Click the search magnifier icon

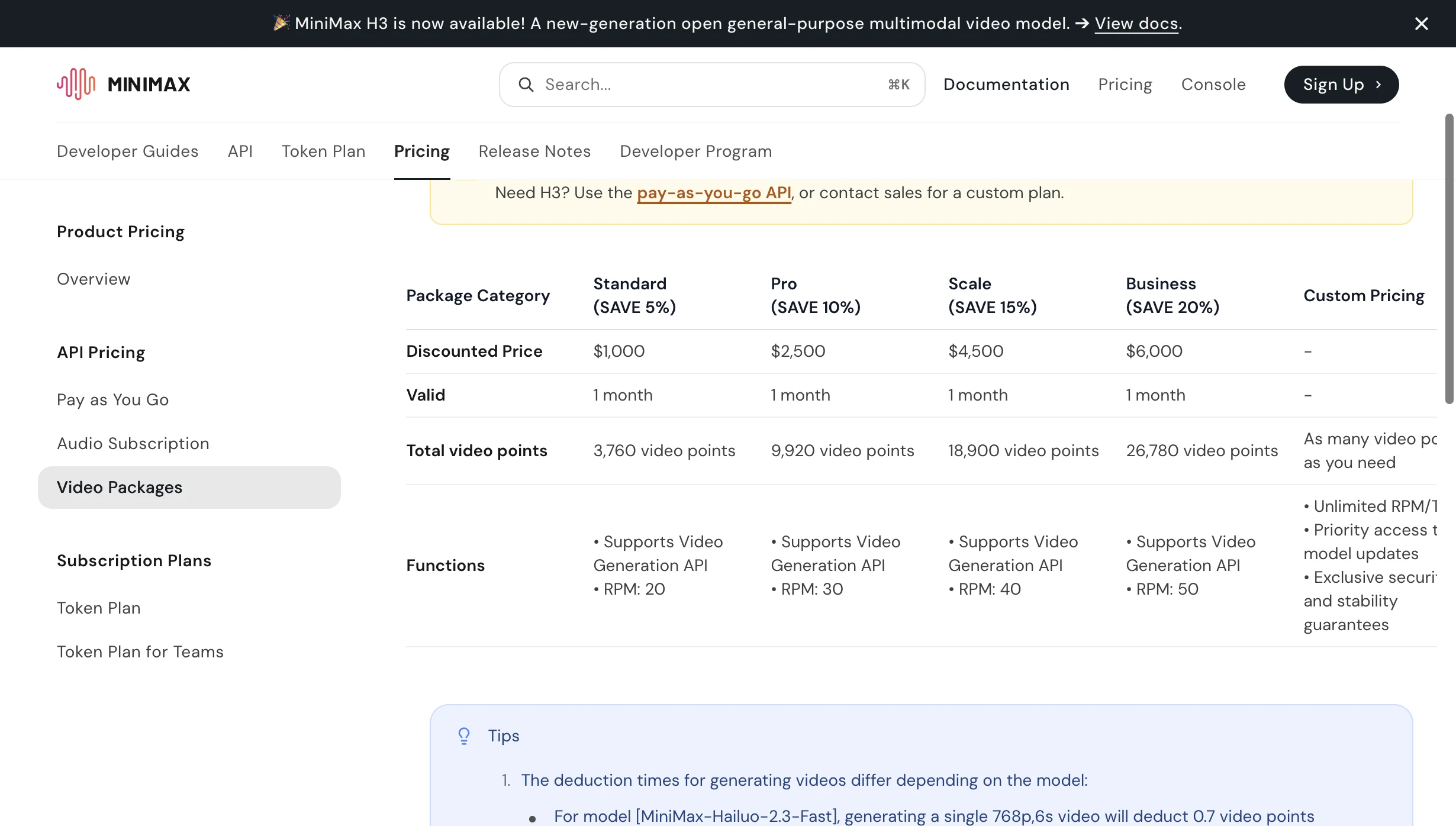click(526, 85)
